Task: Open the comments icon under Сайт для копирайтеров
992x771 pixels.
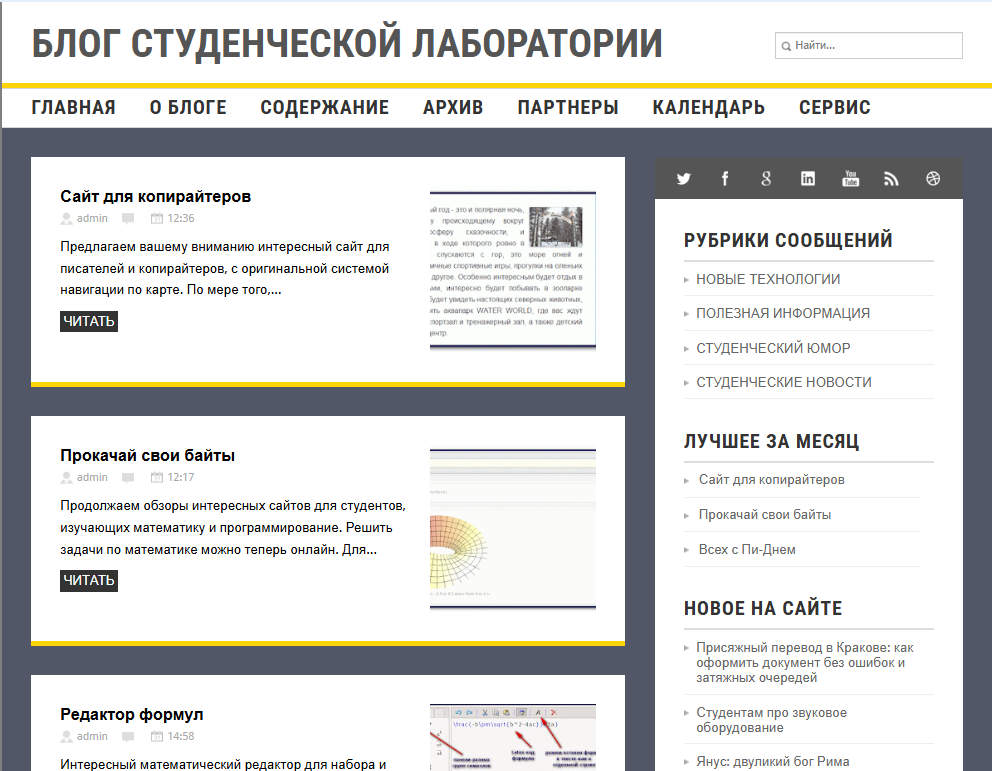Action: [x=127, y=217]
